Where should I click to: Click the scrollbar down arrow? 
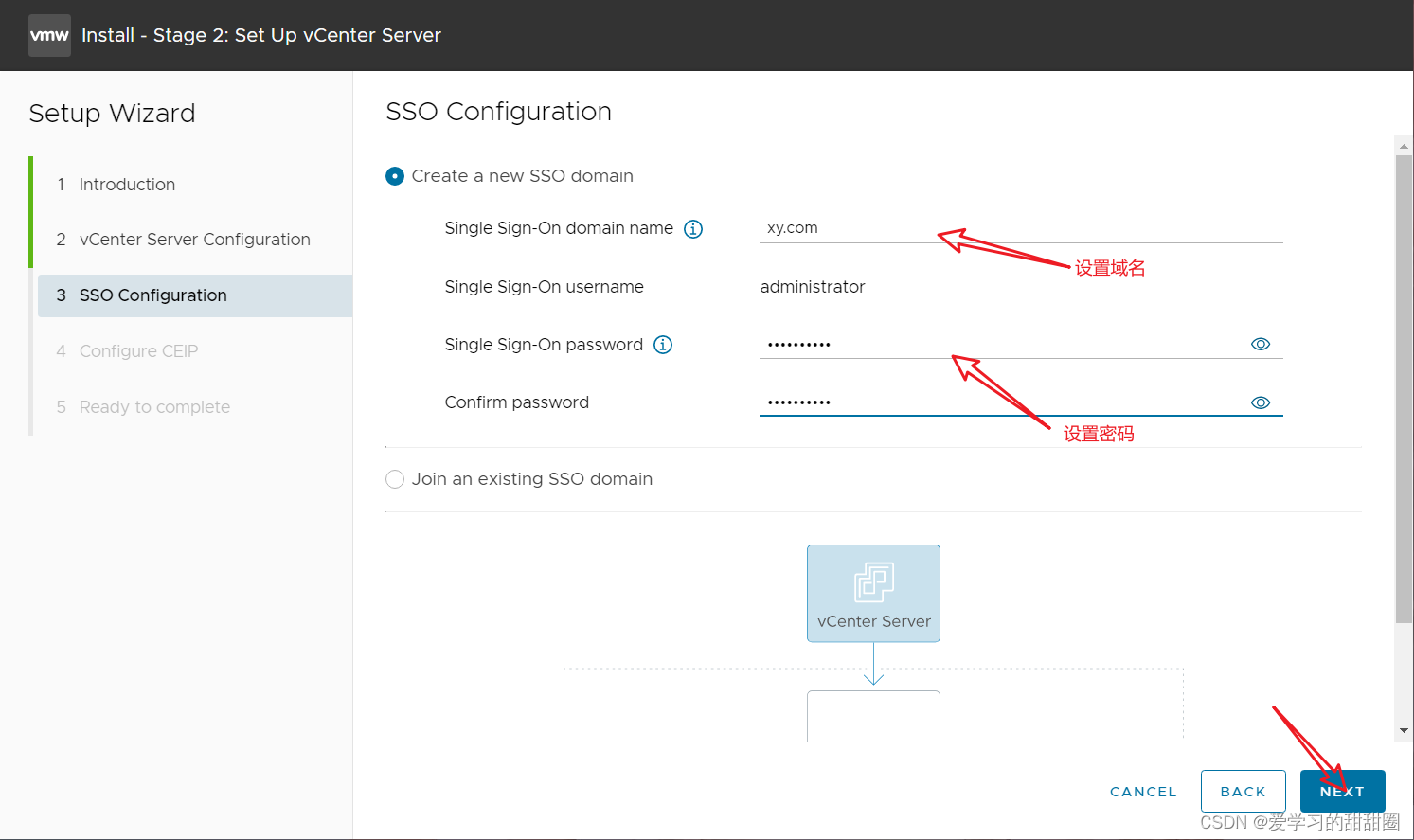pyautogui.click(x=1404, y=731)
